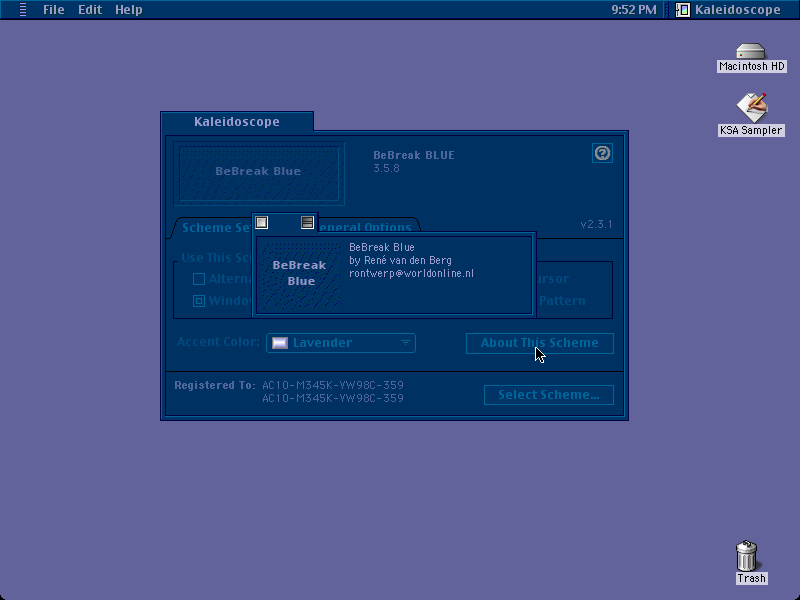Image resolution: width=800 pixels, height=600 pixels.
Task: Click the 3.5.8 scheme version text
Action: coord(386,168)
